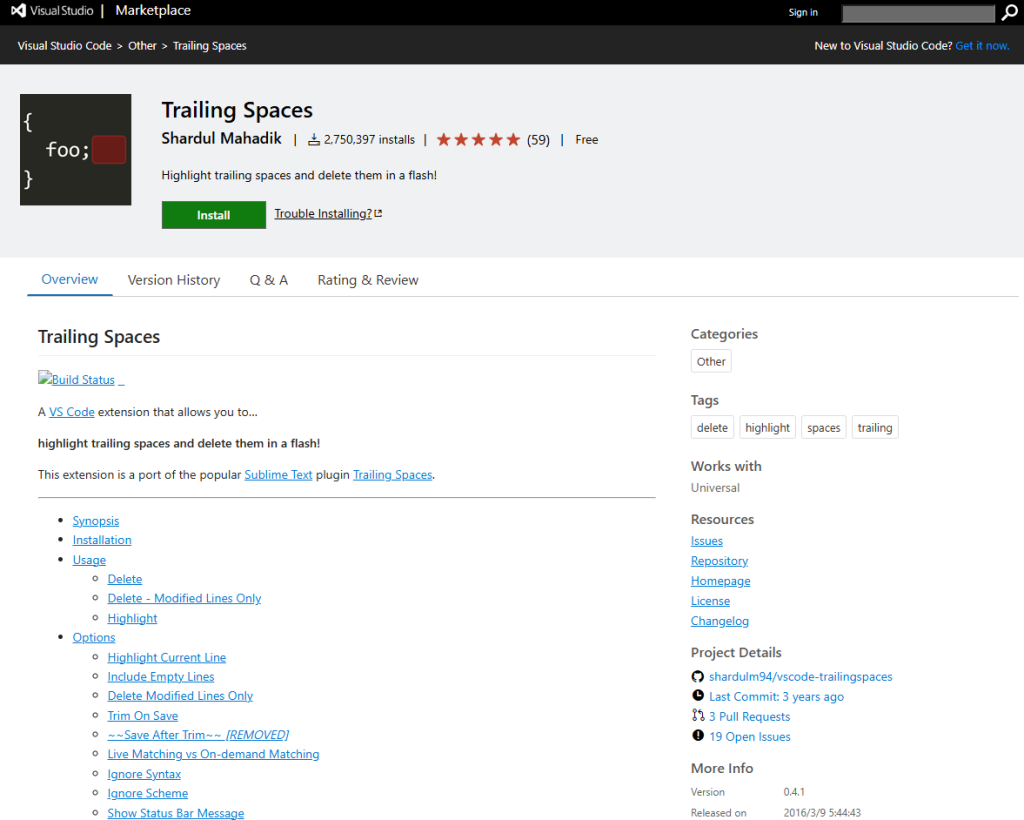Jump to Show Status Bar Message option
Image resolution: width=1024 pixels, height=820 pixels.
(176, 813)
